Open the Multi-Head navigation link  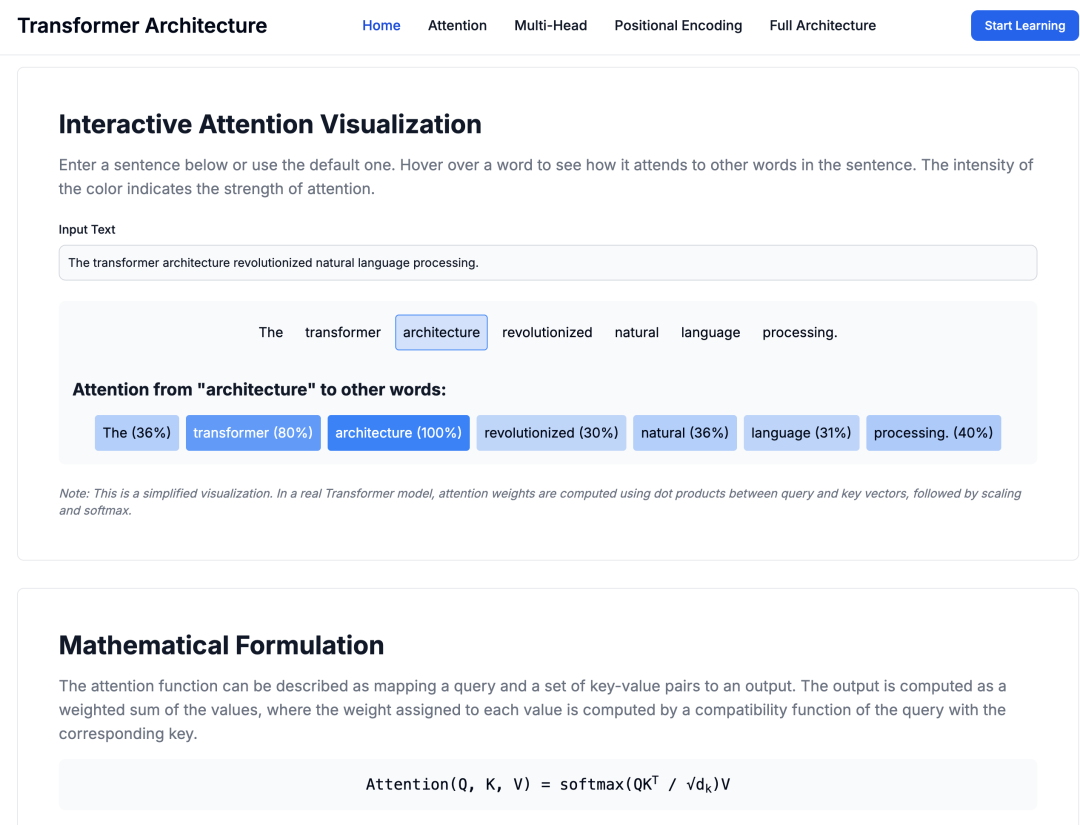point(550,26)
